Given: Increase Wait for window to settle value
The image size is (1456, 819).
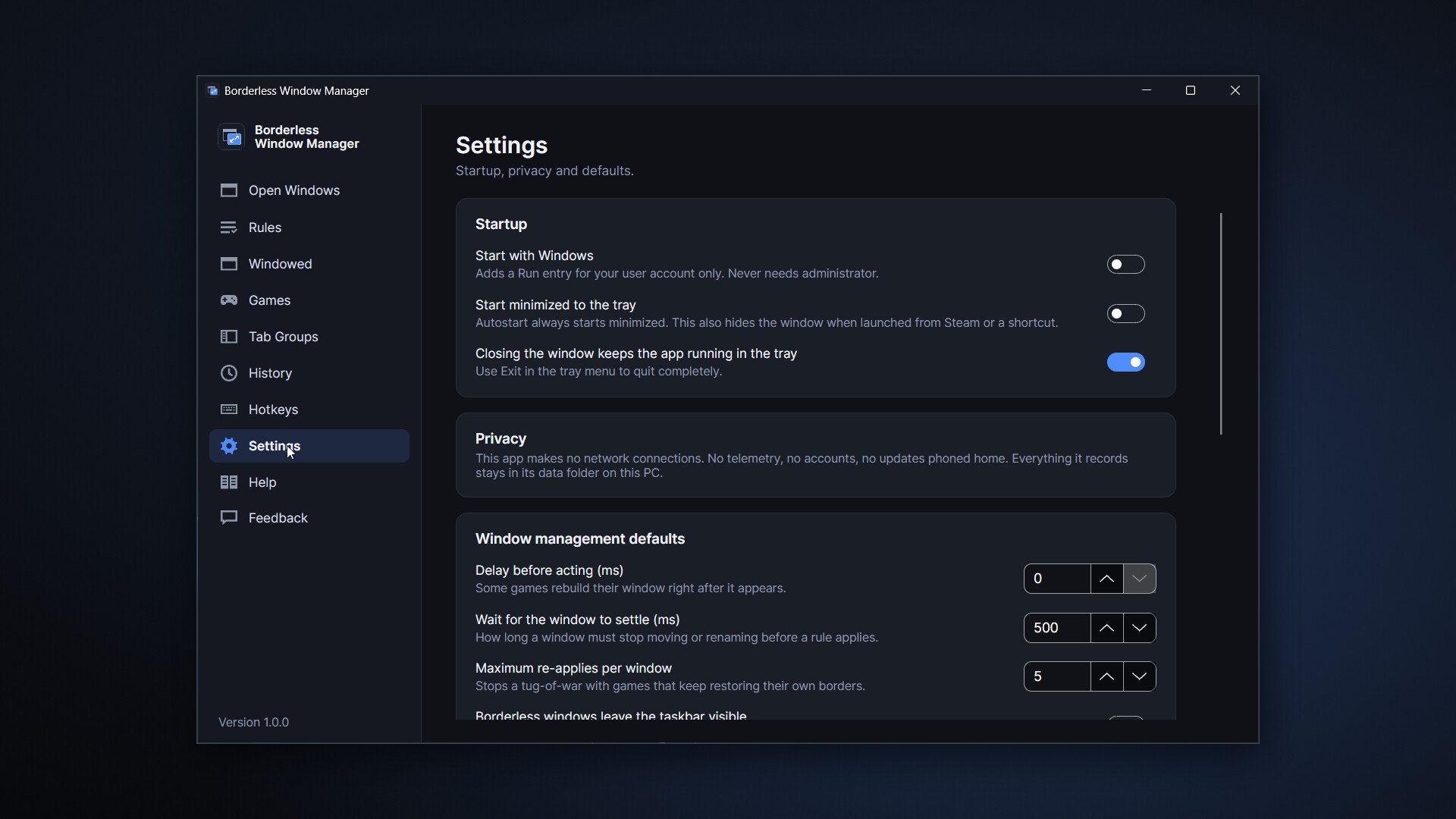Looking at the screenshot, I should point(1106,628).
